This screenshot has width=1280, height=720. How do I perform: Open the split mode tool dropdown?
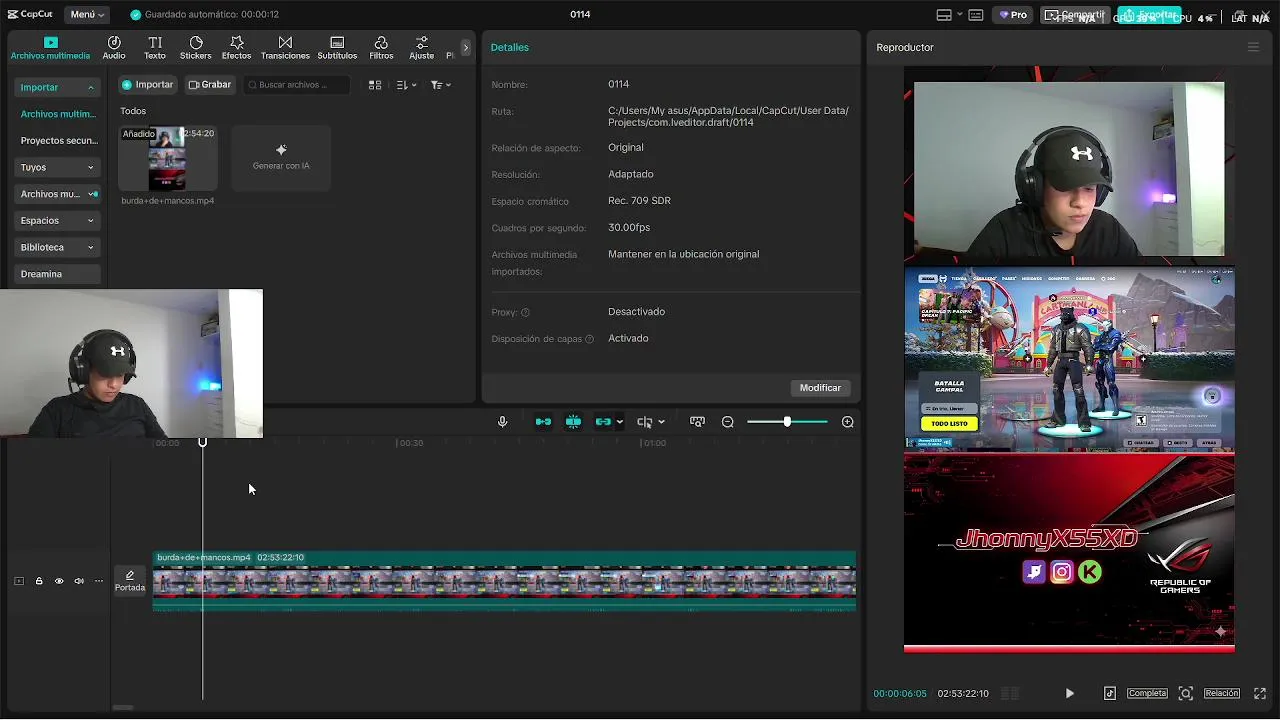point(650,422)
